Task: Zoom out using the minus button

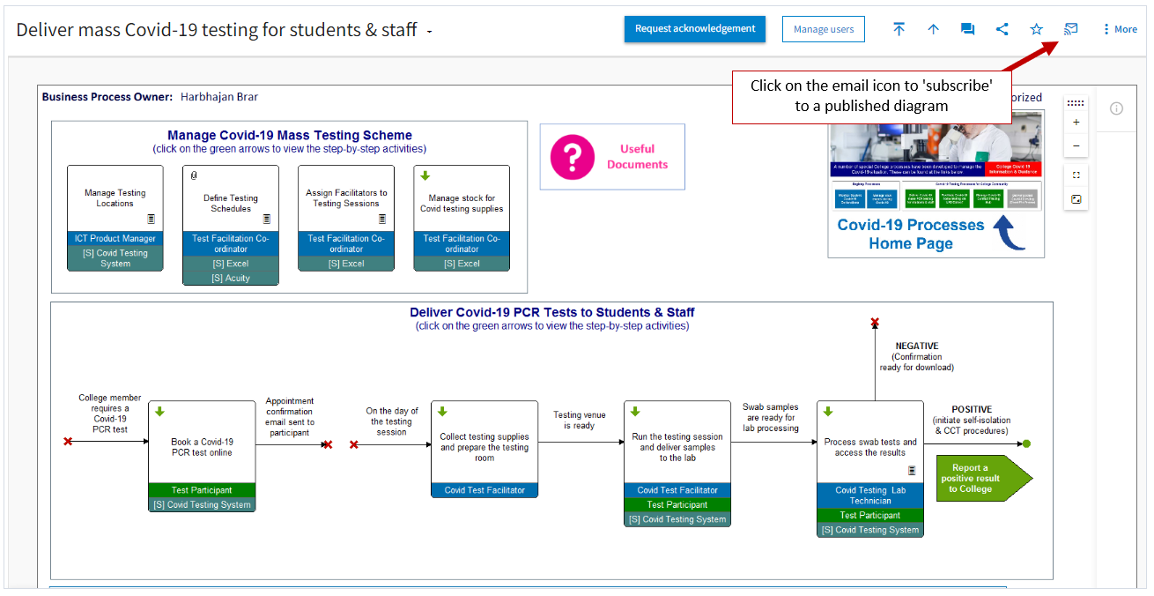Action: (x=1076, y=146)
